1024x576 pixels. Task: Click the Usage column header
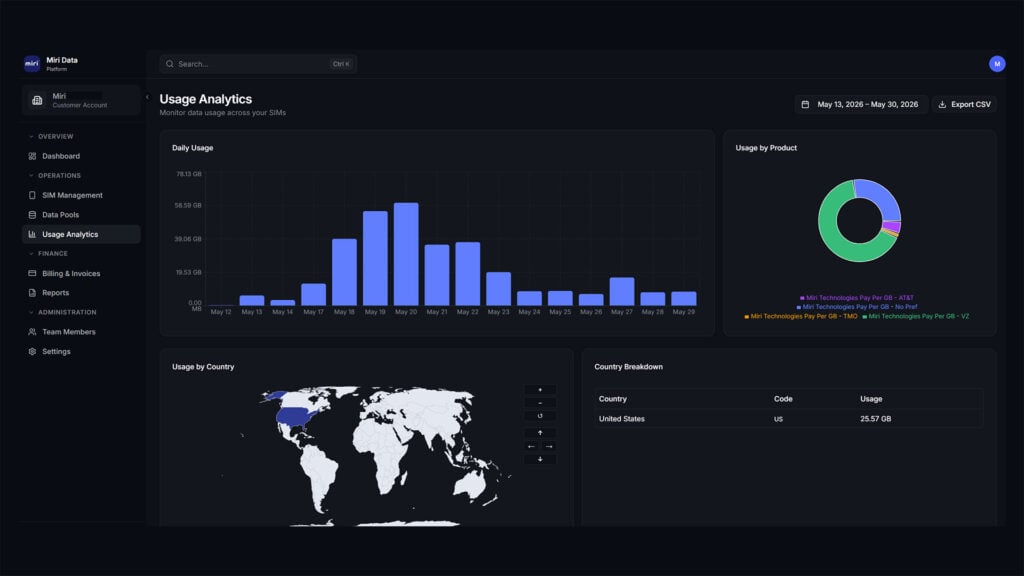click(871, 399)
